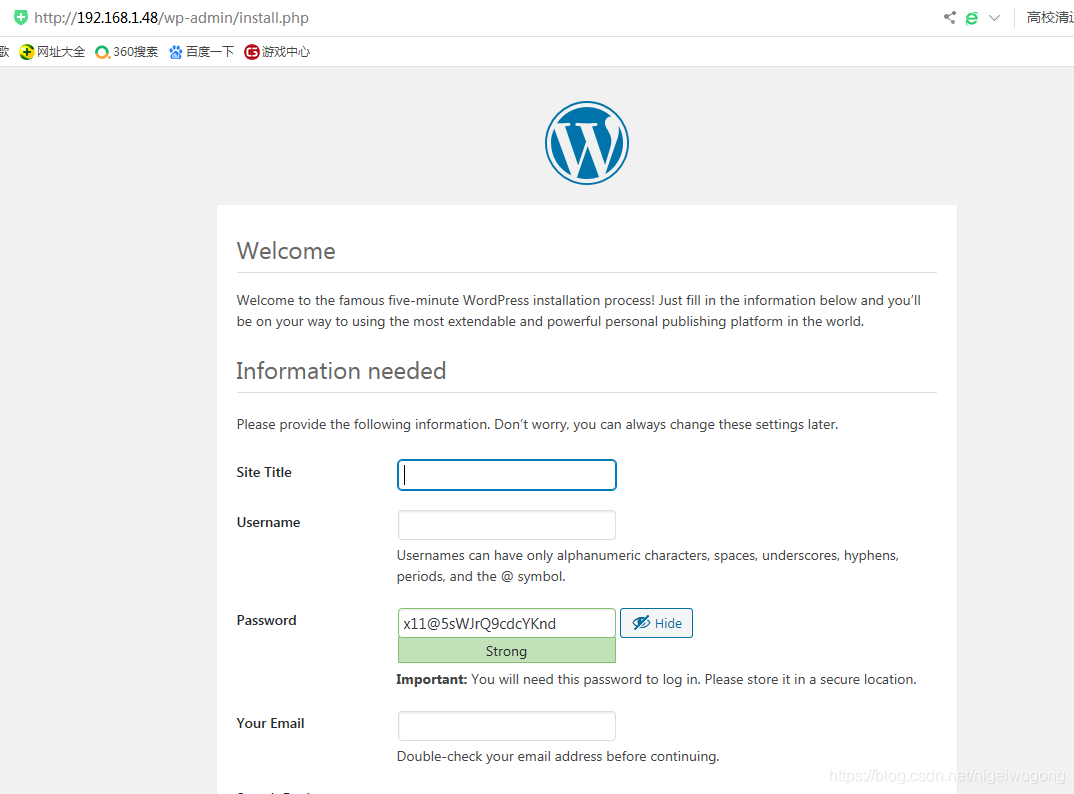The height and width of the screenshot is (794, 1074).
Task: Click the Your Email label
Action: point(271,723)
